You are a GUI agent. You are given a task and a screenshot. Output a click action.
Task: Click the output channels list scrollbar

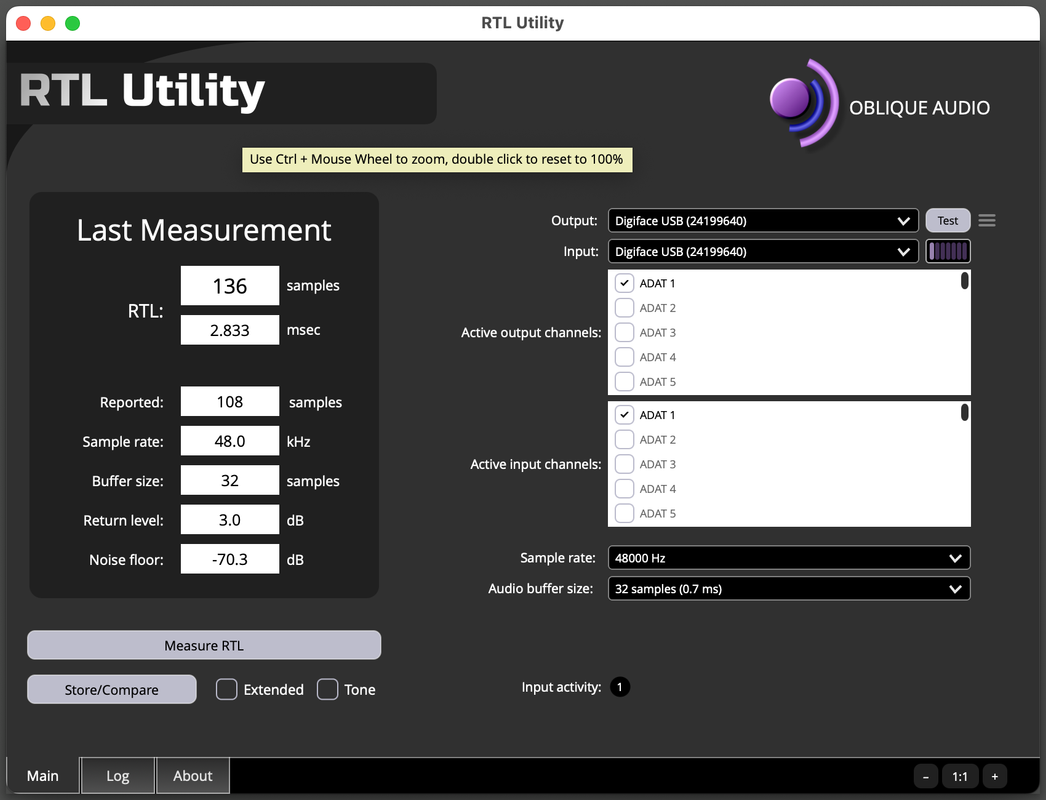964,281
